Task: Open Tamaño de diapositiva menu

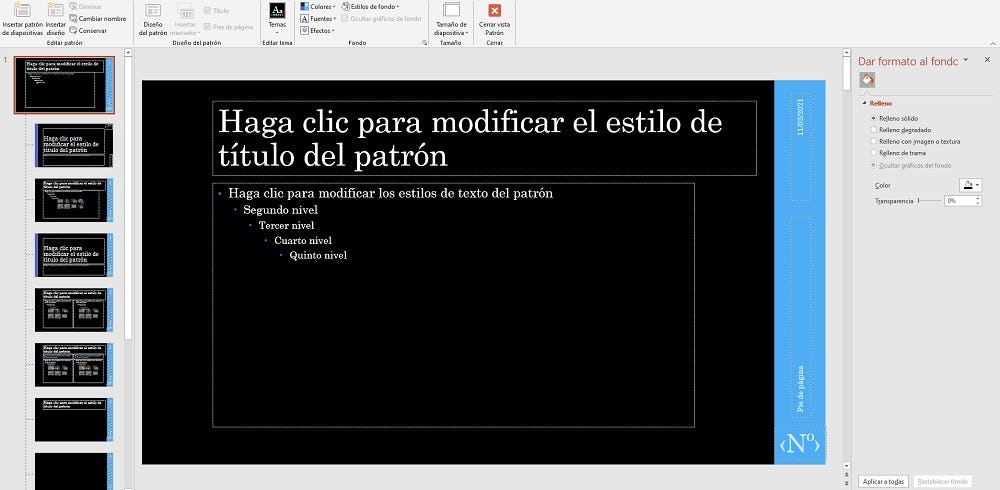Action: [x=451, y=20]
